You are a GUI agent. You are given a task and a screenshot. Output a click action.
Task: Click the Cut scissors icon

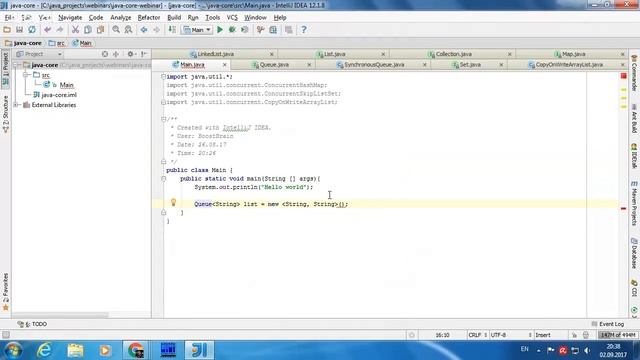tap(75, 30)
